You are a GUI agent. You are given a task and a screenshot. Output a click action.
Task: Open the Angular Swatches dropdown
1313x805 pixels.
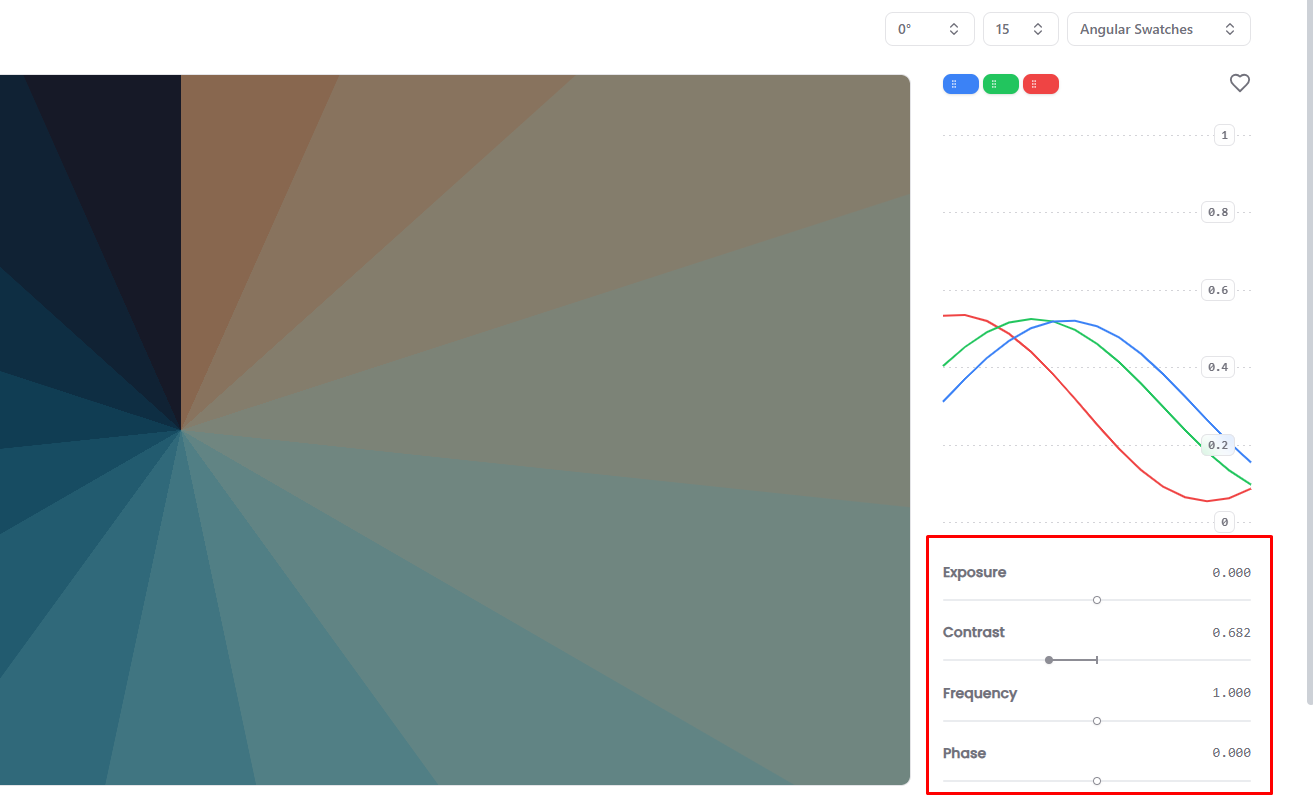pyautogui.click(x=1158, y=29)
